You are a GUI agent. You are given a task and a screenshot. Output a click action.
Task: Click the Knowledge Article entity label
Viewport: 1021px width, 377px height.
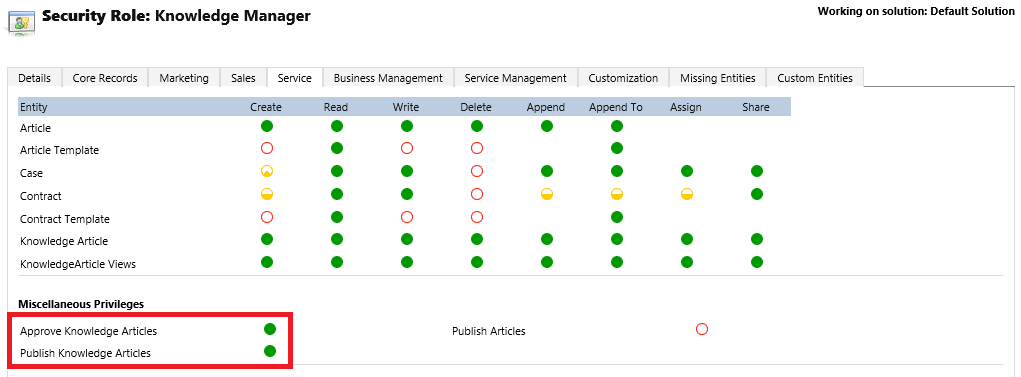click(x=64, y=241)
